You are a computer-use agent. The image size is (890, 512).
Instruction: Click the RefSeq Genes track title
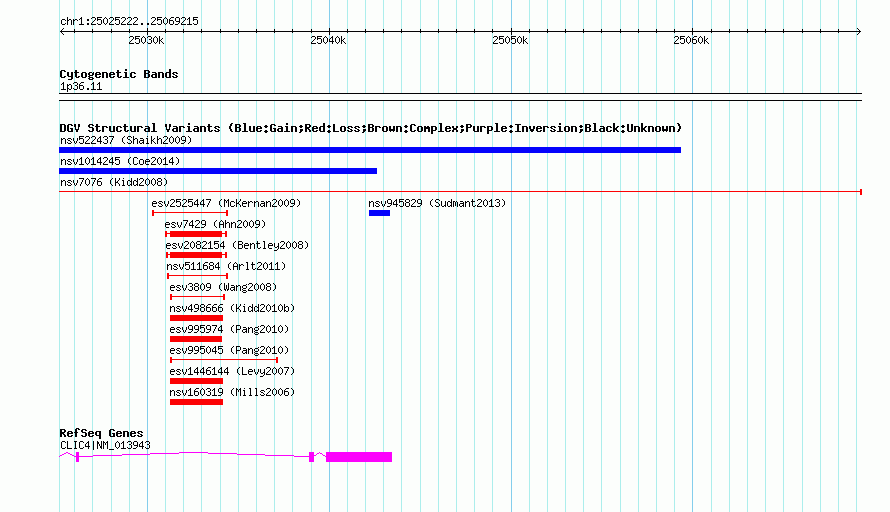[102, 433]
